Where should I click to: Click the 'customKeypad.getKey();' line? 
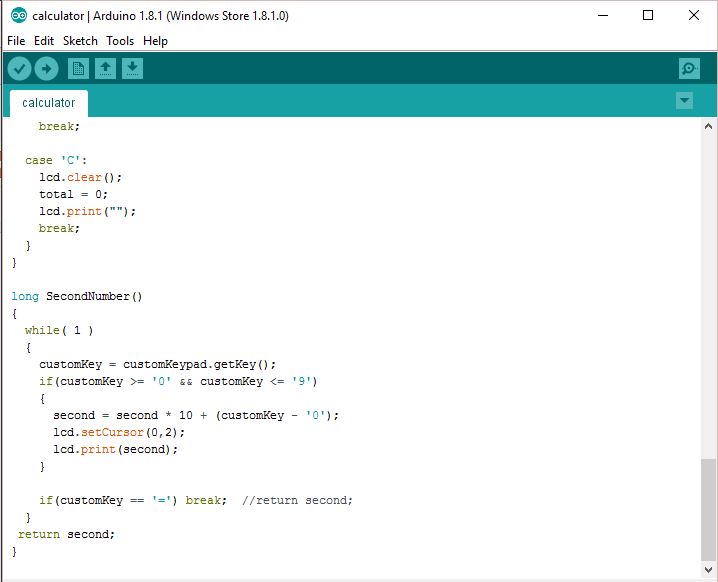(158, 364)
